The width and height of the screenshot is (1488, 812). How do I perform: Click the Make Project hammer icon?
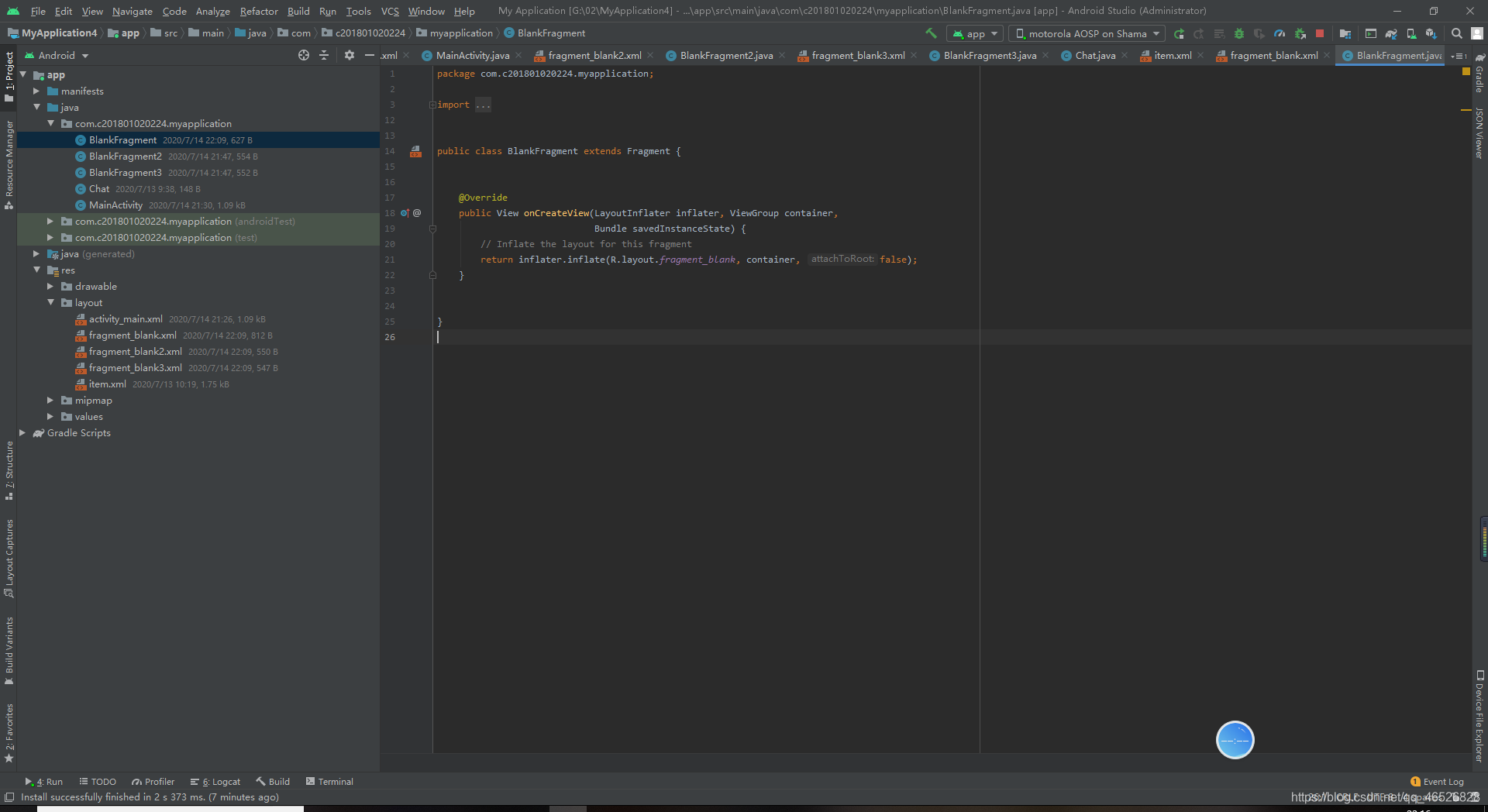[931, 33]
